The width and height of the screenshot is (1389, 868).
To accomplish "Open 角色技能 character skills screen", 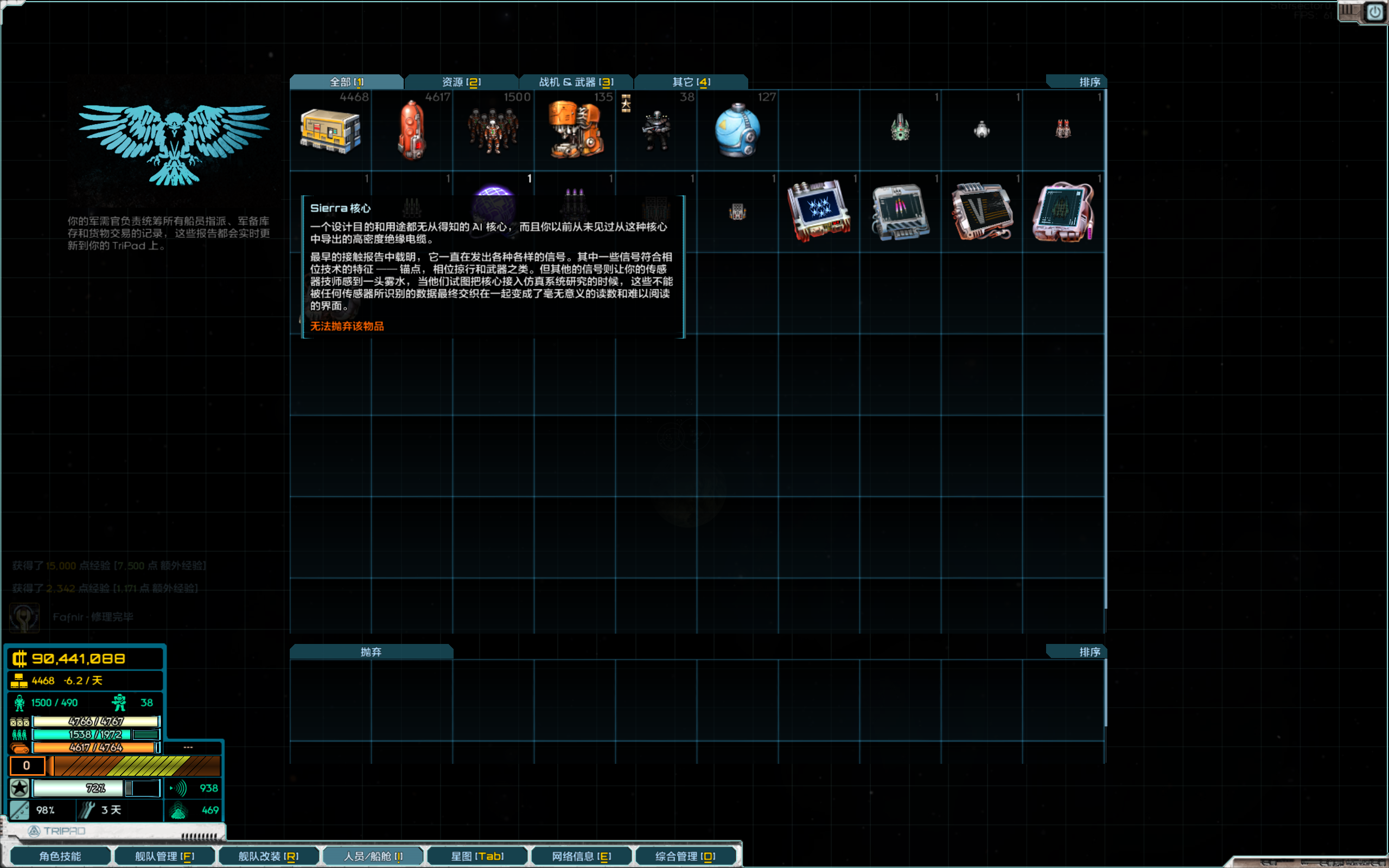I will click(x=60, y=856).
